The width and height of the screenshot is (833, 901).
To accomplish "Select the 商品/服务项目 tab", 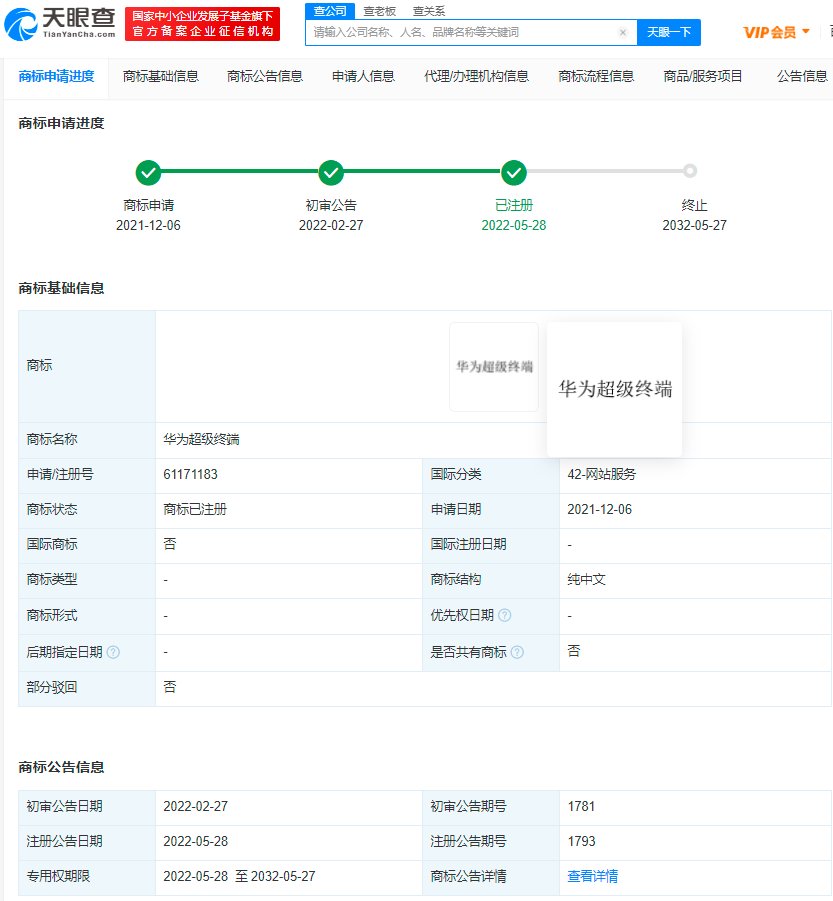I will (703, 76).
